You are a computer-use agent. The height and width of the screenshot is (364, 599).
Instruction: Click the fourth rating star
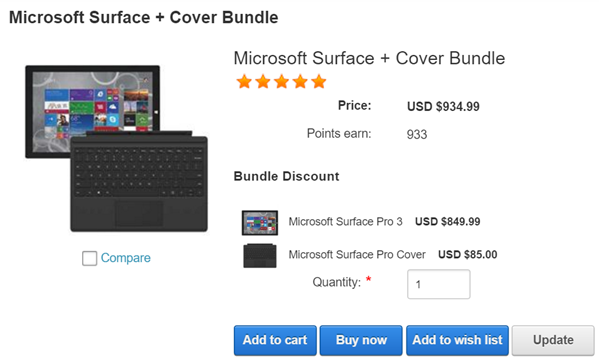tap(300, 82)
